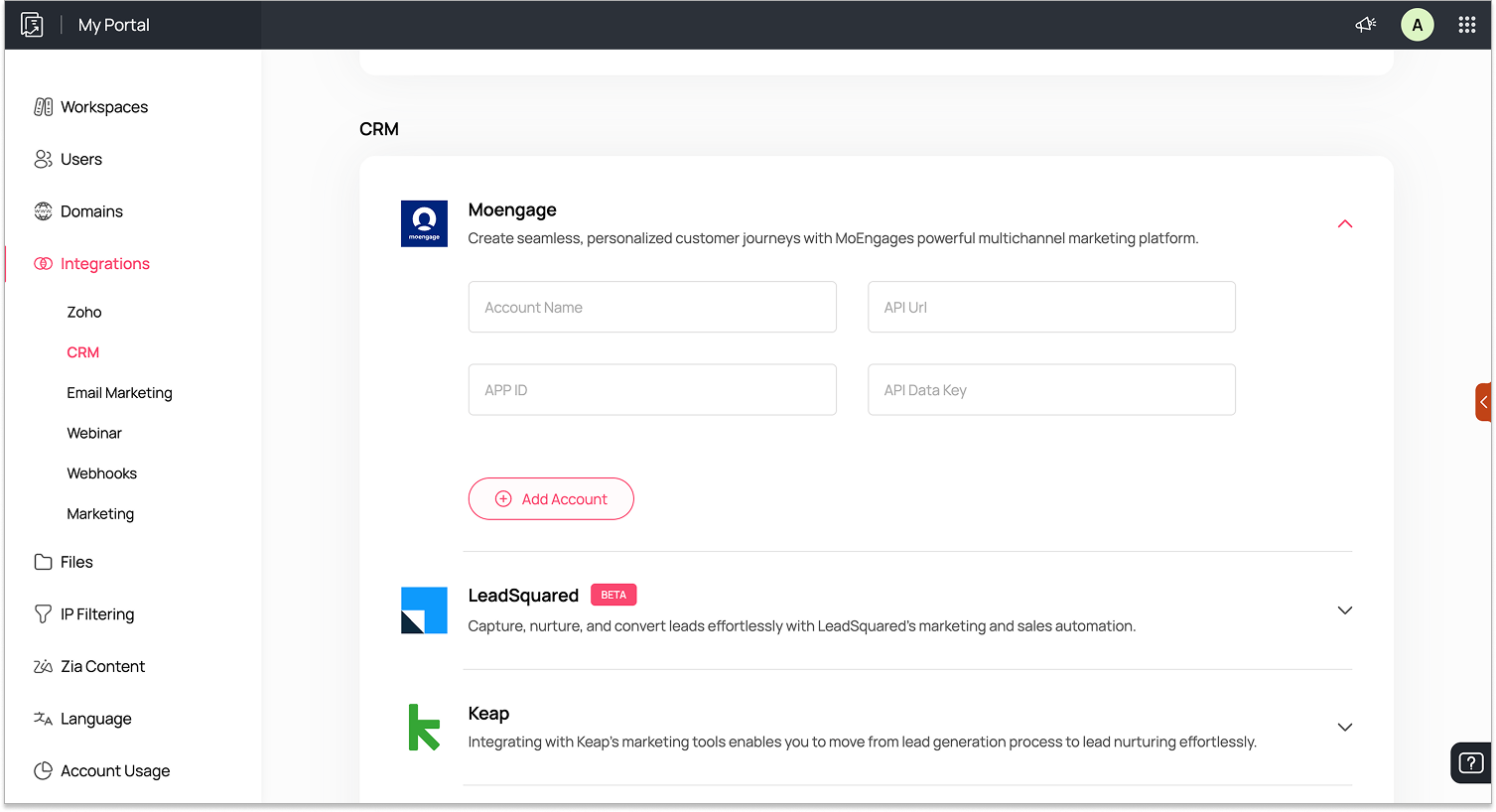Click the LeadSquared heading
Screen dimensions: 1496x812
523,596
